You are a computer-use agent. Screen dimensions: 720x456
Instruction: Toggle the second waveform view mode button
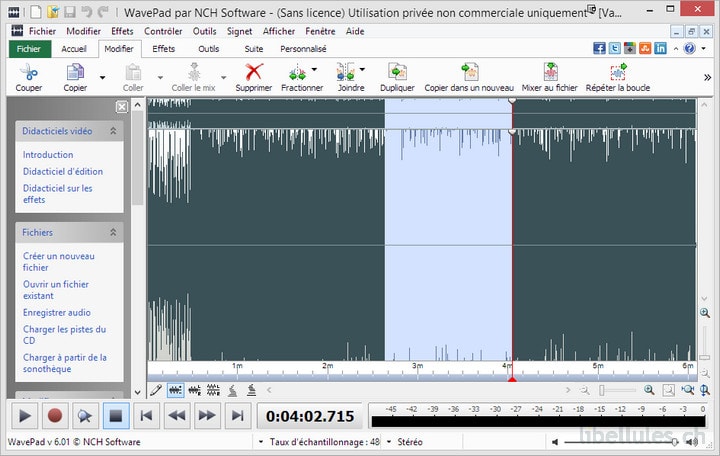(x=195, y=390)
